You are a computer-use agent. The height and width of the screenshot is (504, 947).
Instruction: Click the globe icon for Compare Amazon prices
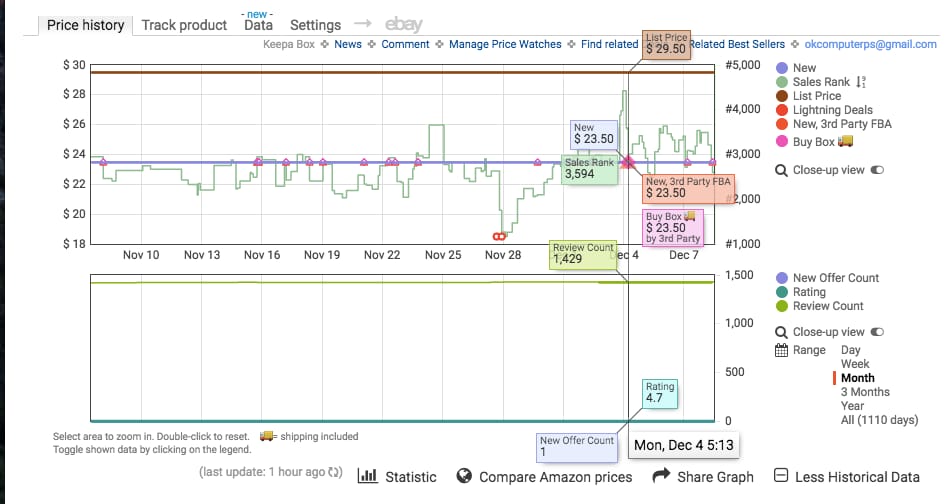pos(464,477)
